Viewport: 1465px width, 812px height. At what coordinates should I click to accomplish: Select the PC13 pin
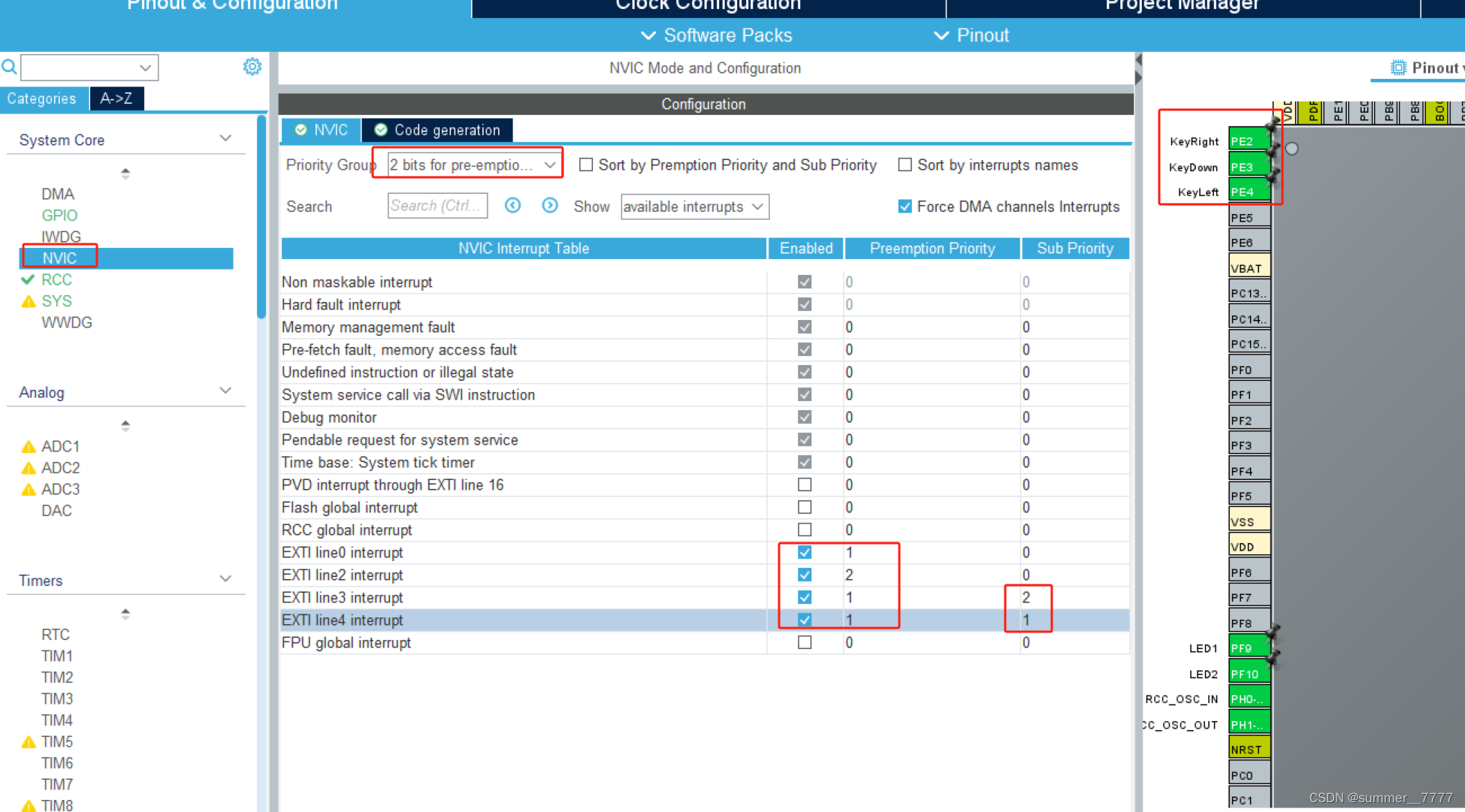(1249, 293)
